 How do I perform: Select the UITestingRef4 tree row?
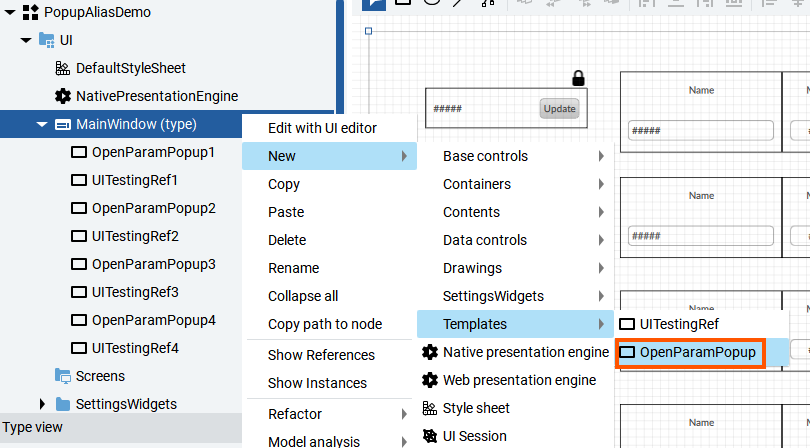(x=121, y=348)
